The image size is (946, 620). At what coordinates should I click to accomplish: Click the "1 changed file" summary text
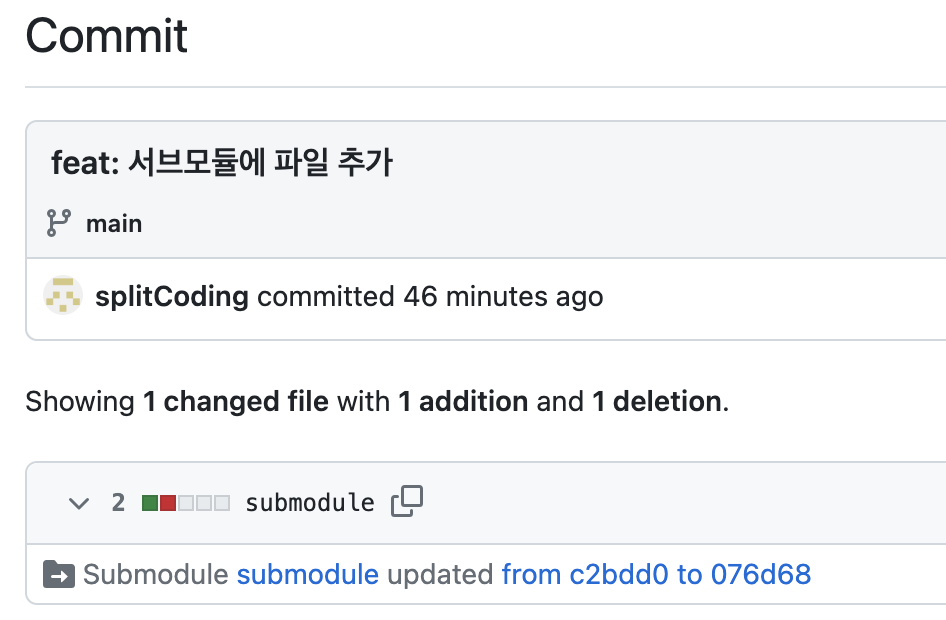(235, 402)
